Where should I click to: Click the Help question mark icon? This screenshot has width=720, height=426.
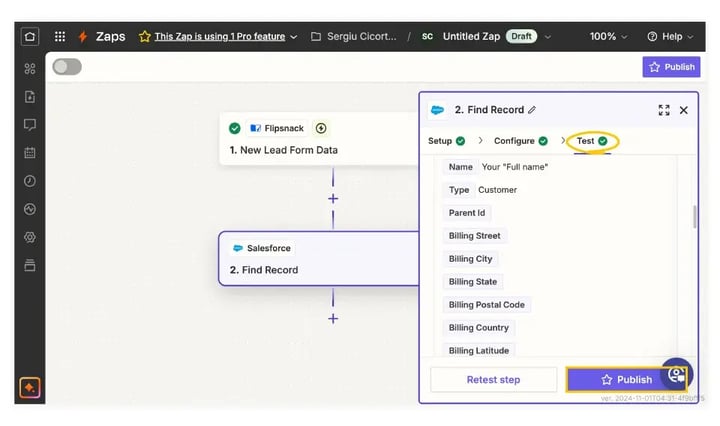652,36
